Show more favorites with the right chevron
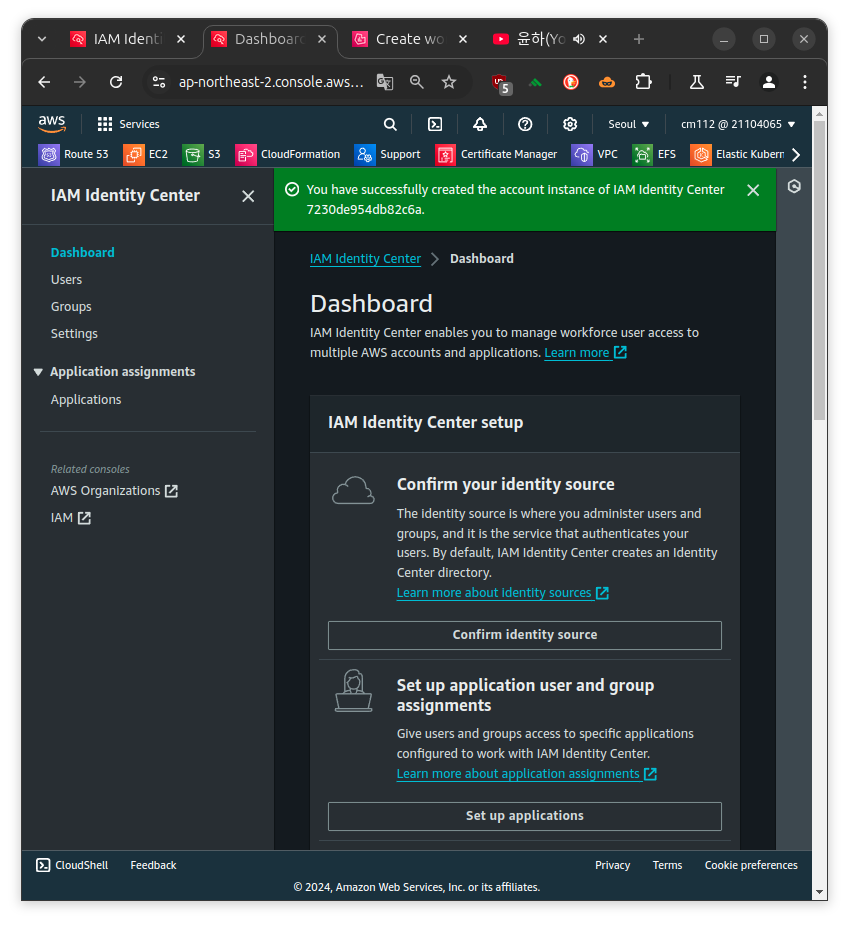Image resolution: width=849 pixels, height=925 pixels. (x=796, y=155)
